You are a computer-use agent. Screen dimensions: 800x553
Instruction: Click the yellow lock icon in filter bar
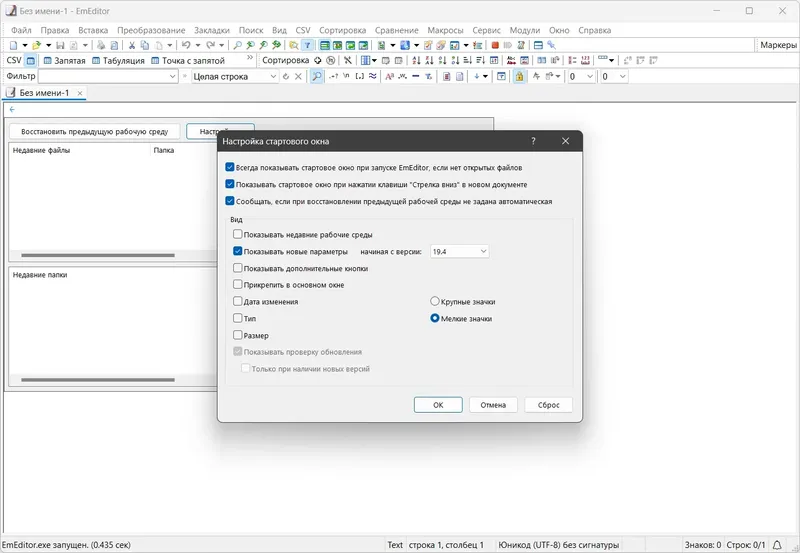pos(519,77)
